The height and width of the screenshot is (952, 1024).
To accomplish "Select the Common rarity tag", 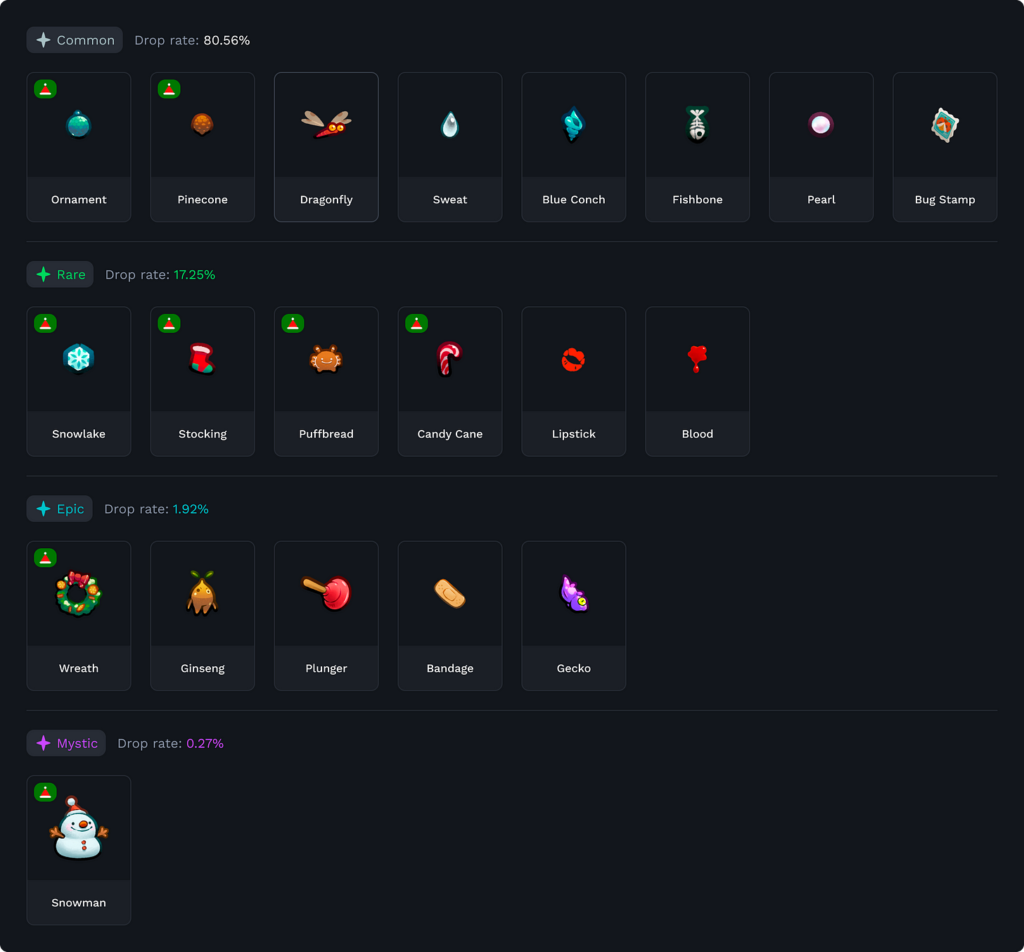I will [75, 40].
